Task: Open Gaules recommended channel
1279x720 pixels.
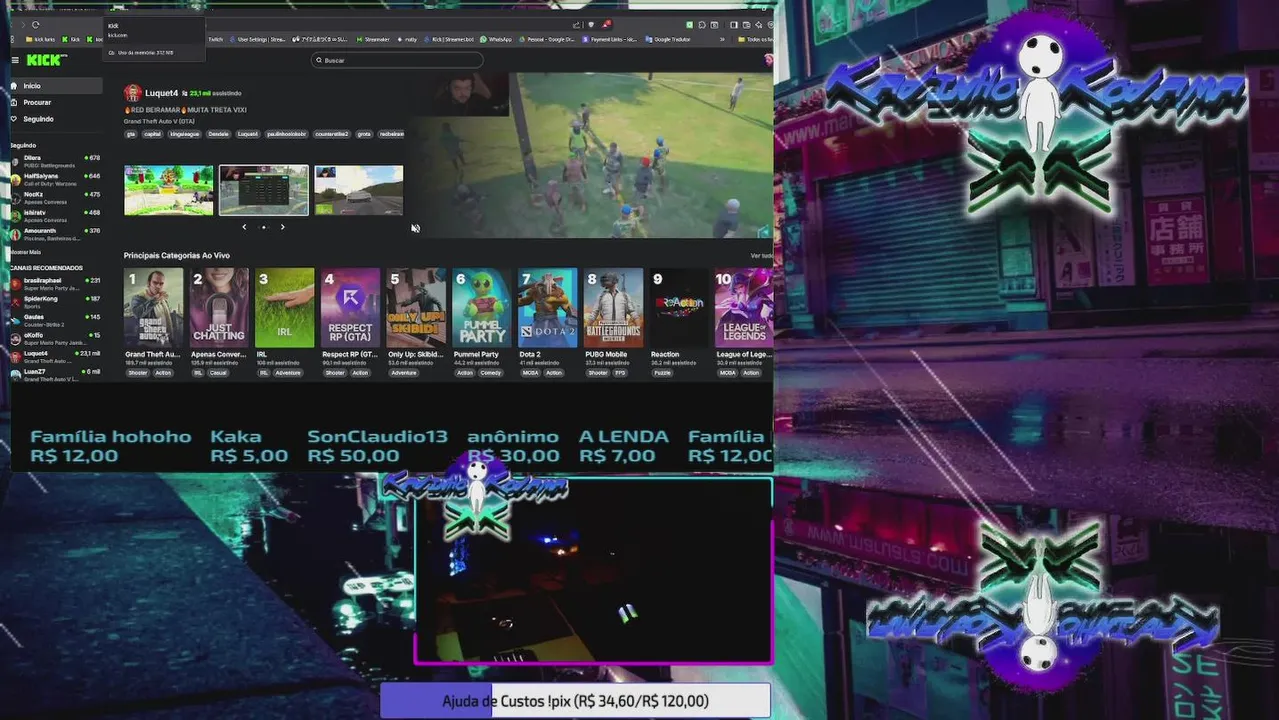Action: [x=56, y=320]
